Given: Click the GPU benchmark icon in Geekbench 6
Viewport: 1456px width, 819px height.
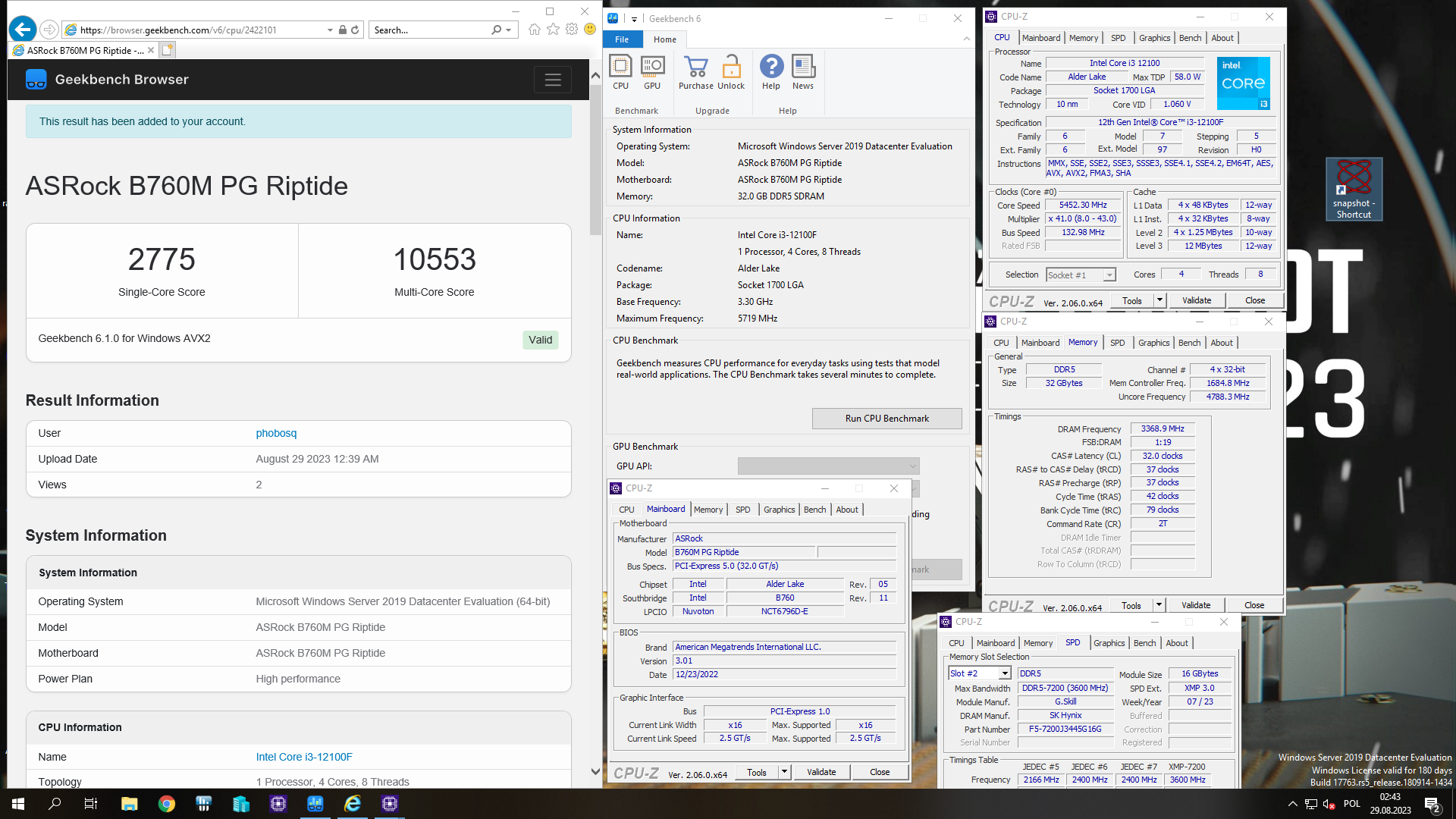Looking at the screenshot, I should click(x=652, y=73).
